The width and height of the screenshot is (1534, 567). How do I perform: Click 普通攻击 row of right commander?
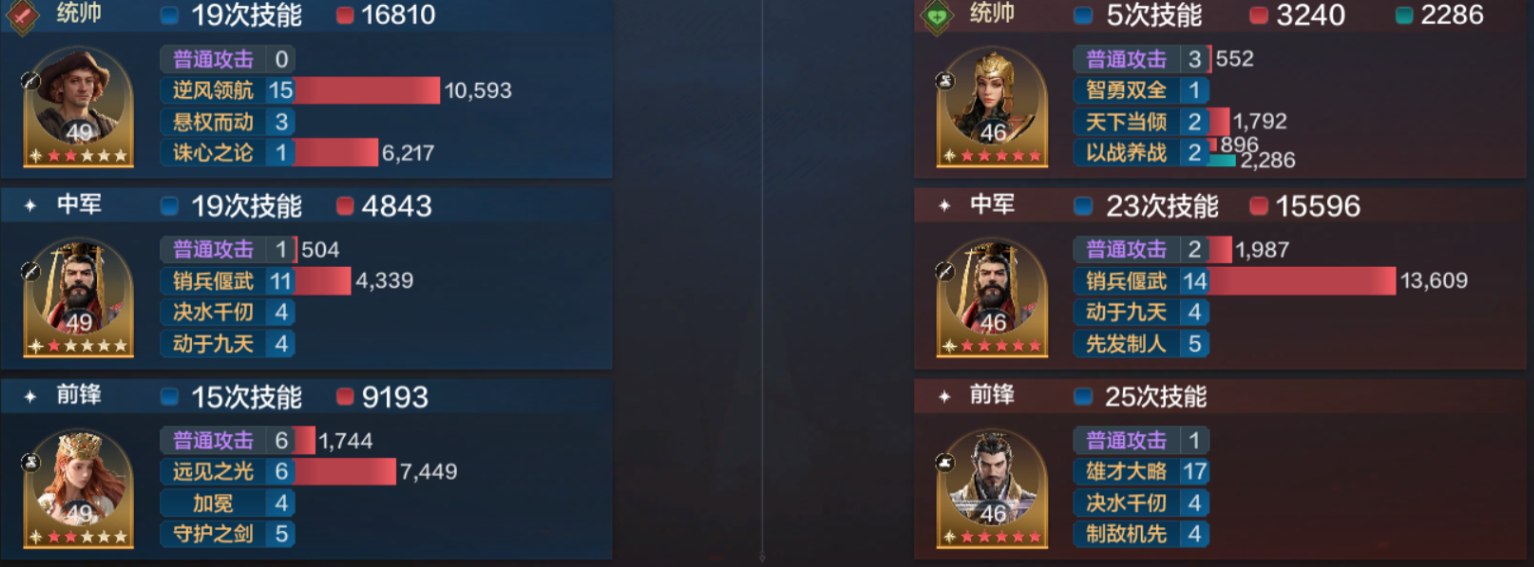[x=1142, y=59]
